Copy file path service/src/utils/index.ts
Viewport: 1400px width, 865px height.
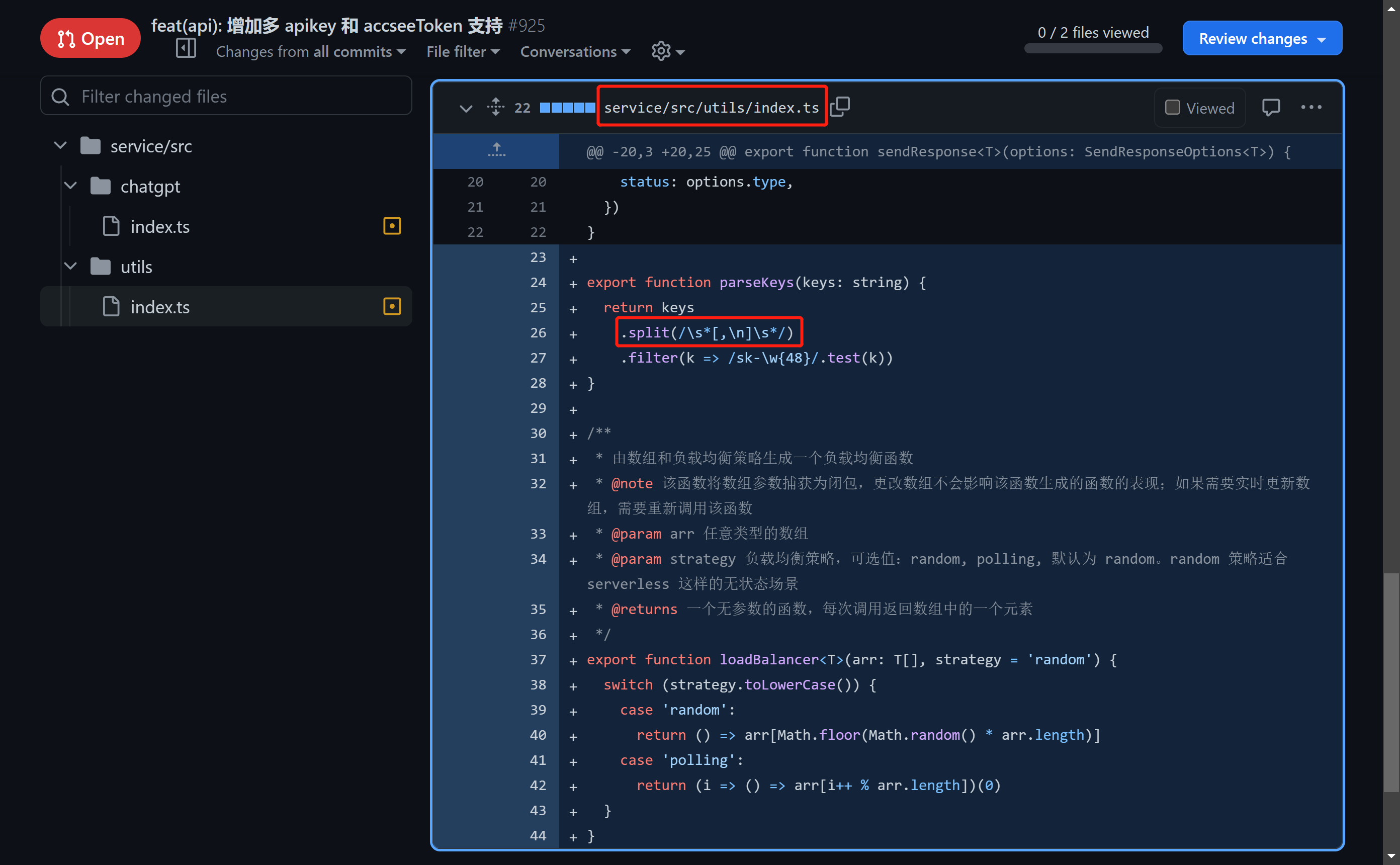[839, 107]
